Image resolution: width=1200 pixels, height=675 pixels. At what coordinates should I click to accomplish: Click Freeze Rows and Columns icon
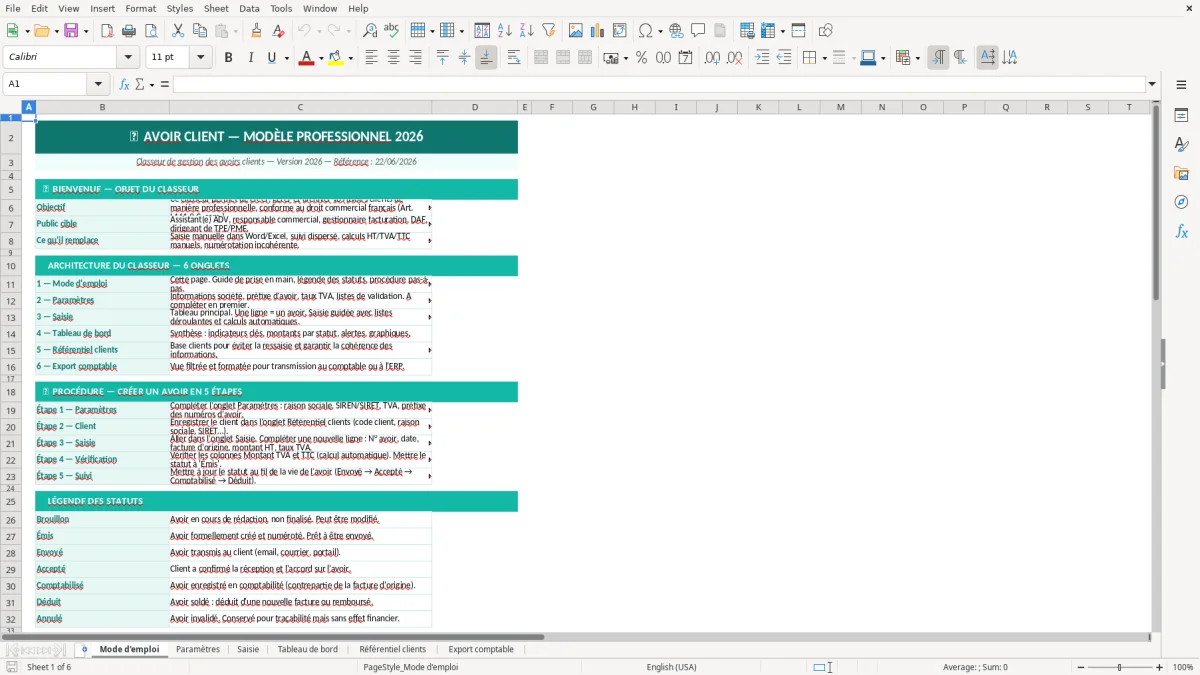click(x=767, y=31)
